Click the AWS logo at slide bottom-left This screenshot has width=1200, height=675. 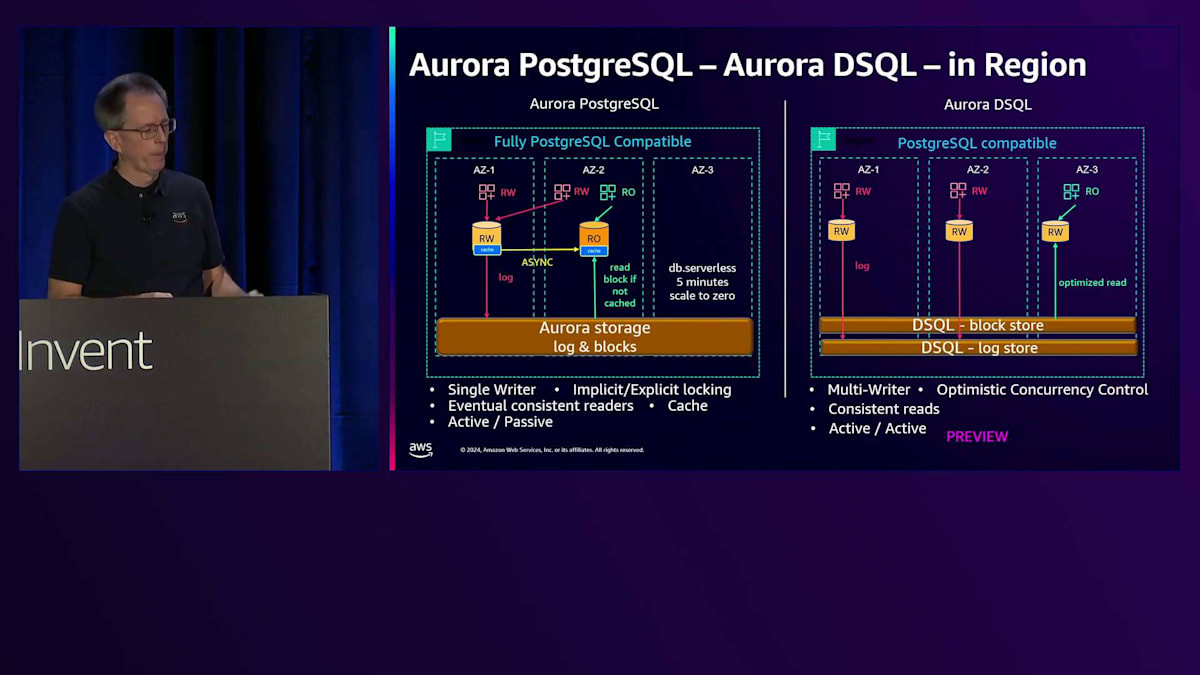coord(421,450)
